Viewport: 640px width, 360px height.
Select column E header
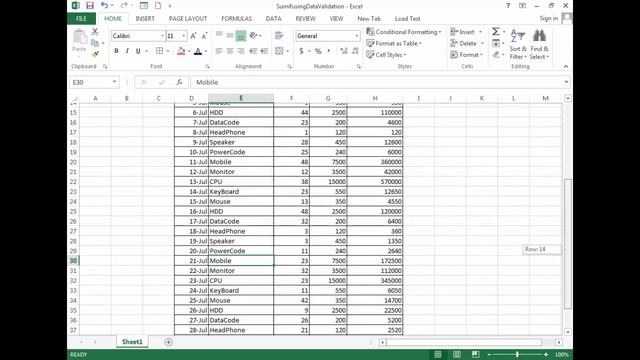241,98
